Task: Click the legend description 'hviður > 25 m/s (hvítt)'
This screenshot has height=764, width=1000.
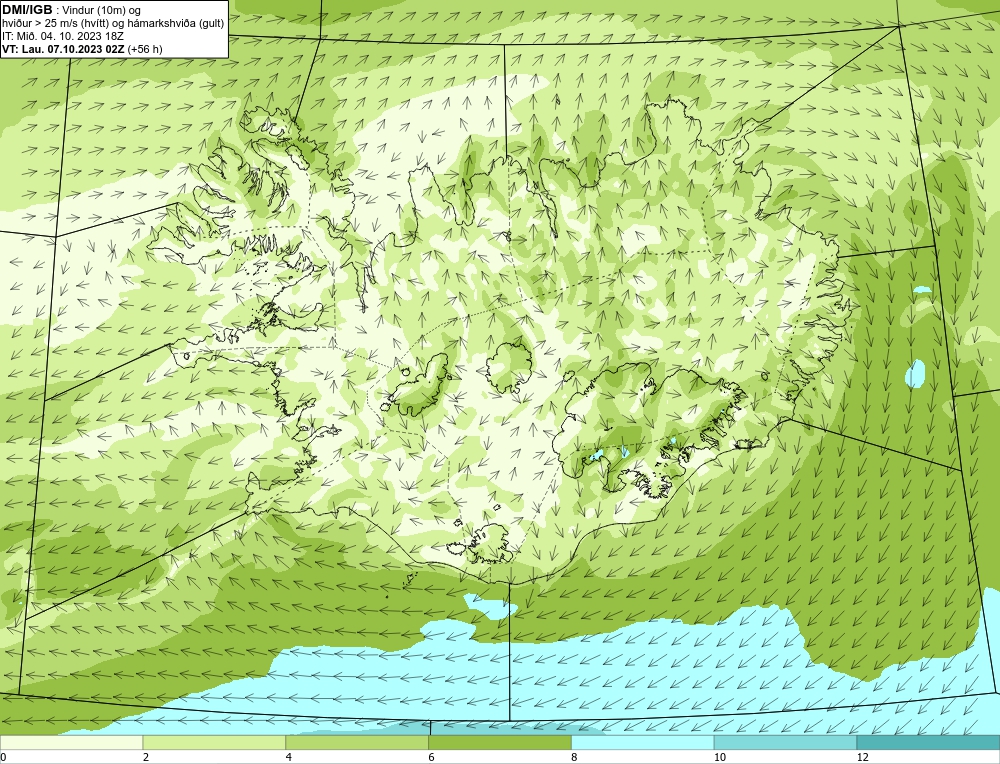Action: [x=54, y=24]
